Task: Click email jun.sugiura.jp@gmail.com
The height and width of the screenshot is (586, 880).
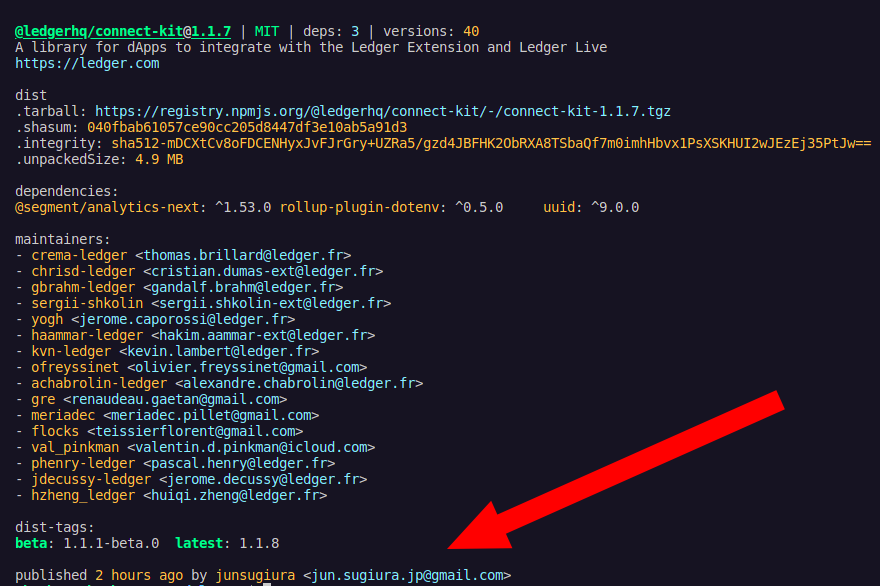Action: point(407,575)
